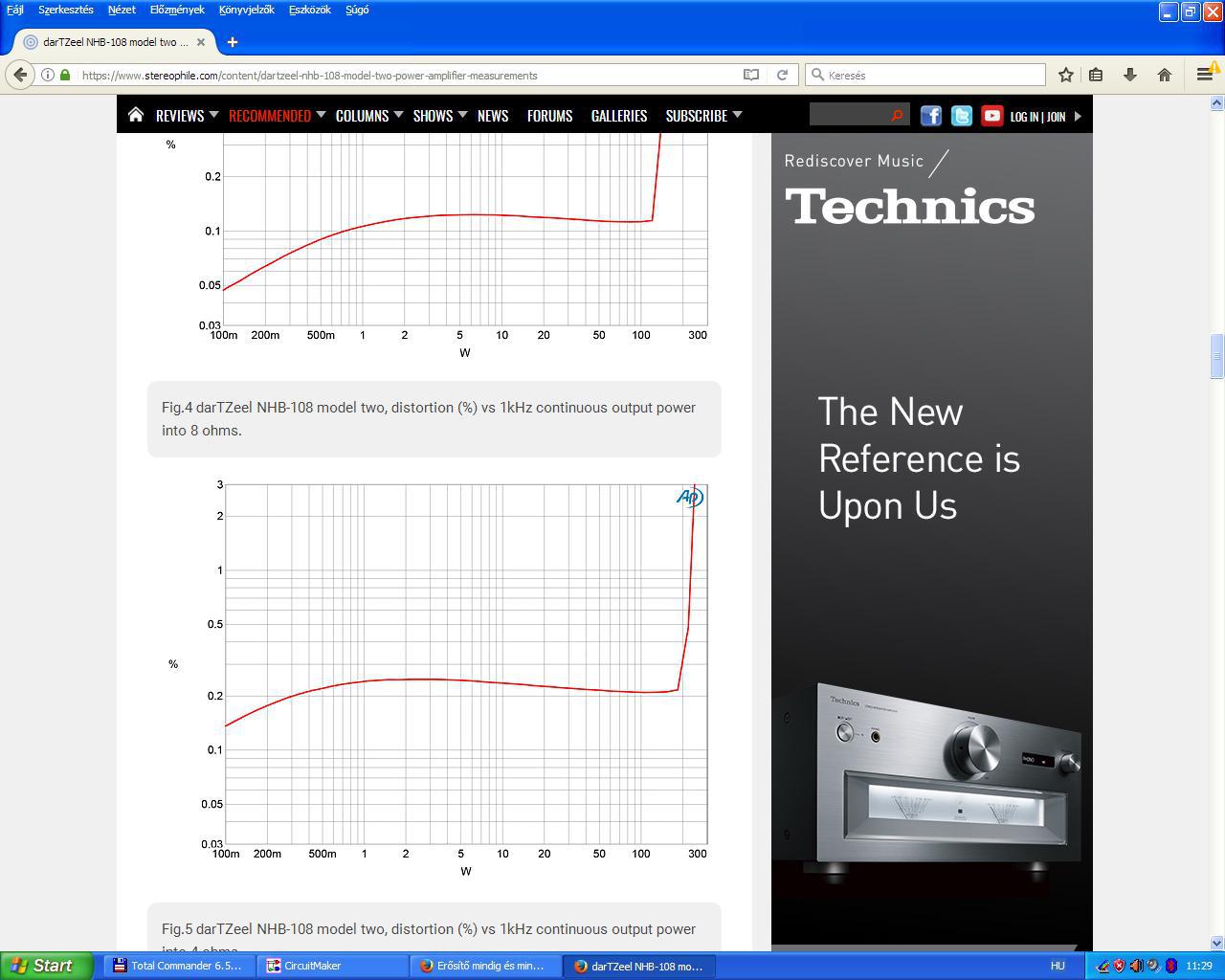Open the downloads arrow icon

pos(1129,75)
